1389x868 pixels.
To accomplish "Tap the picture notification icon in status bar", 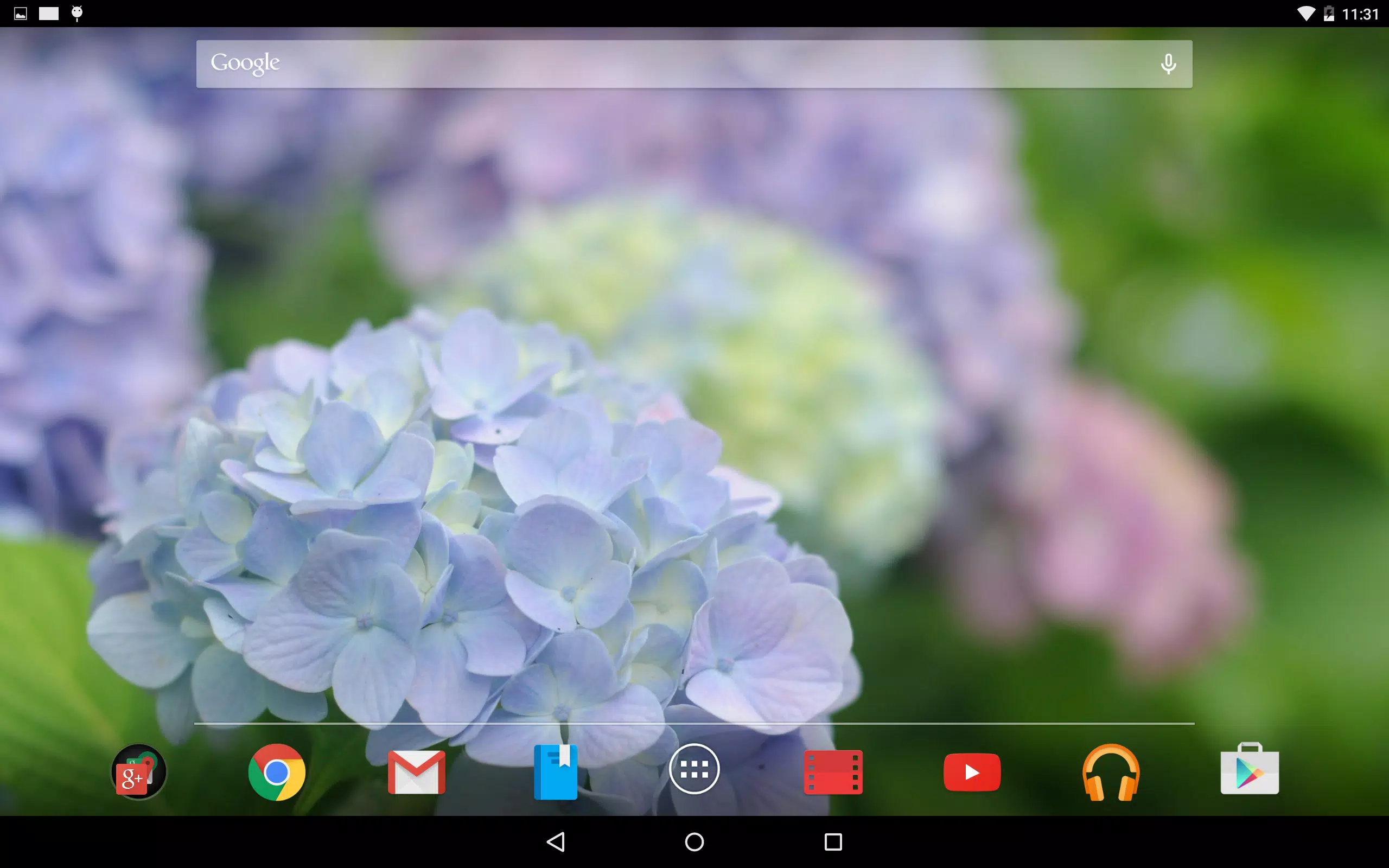I will coord(21,14).
